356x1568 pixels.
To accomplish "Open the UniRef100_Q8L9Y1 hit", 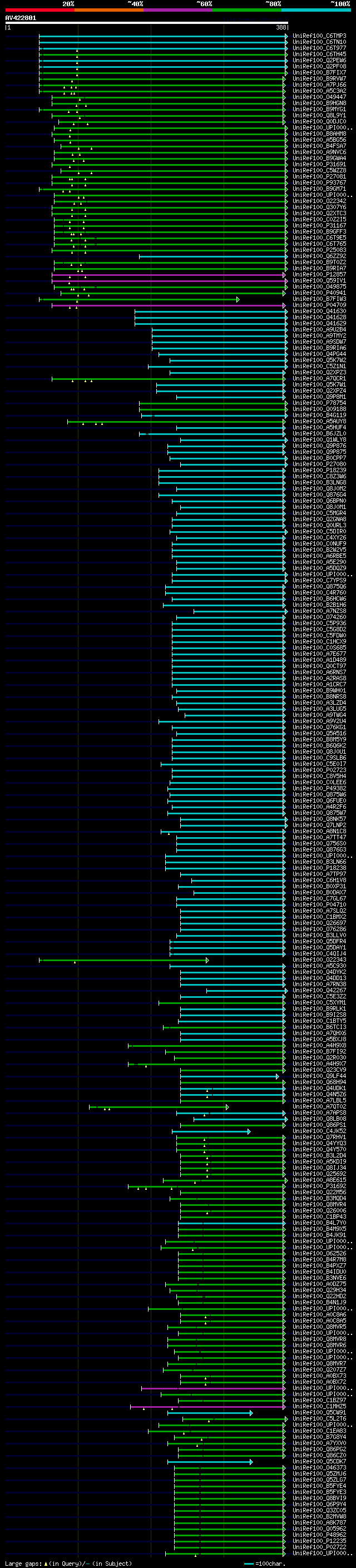I will [319, 116].
